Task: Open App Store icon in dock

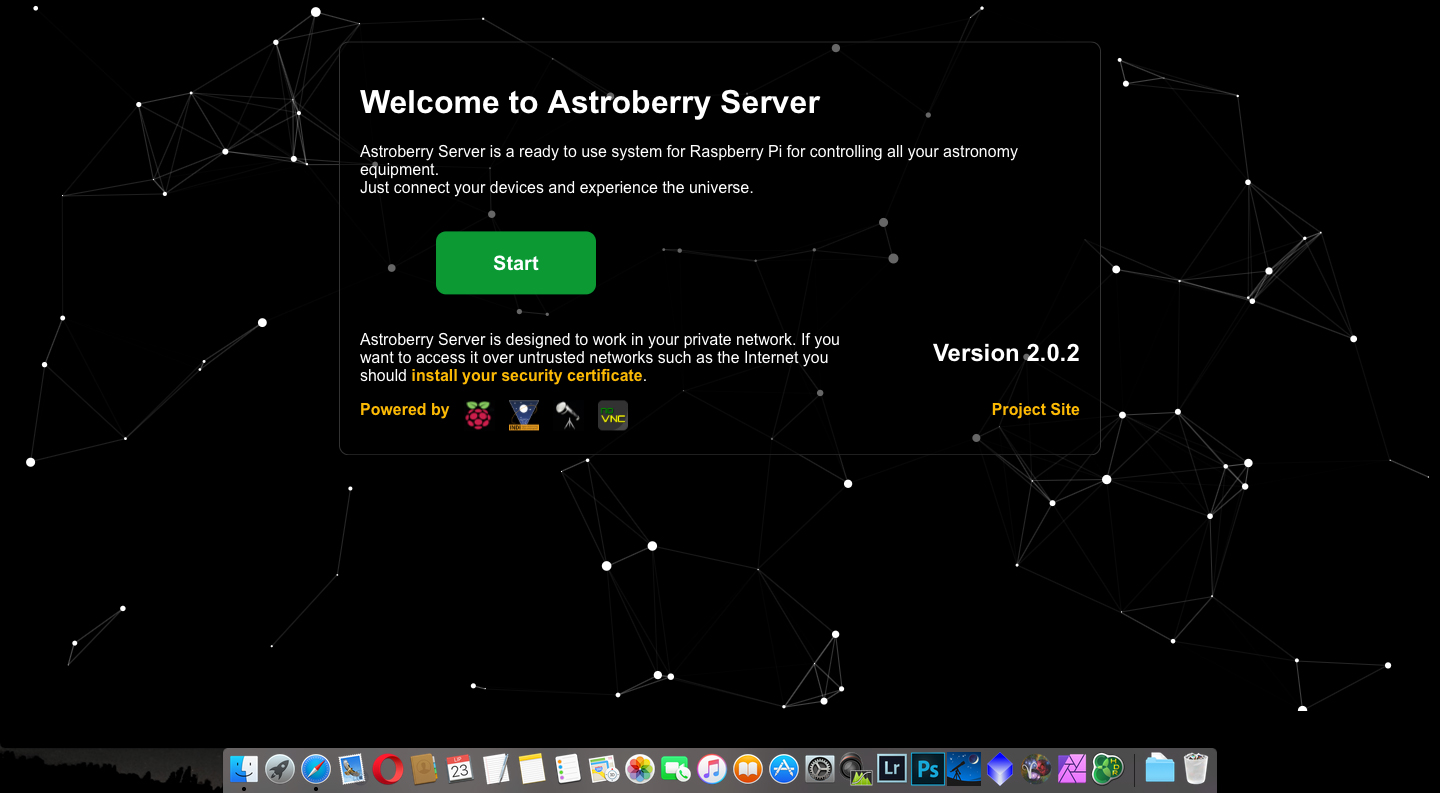Action: 784,769
